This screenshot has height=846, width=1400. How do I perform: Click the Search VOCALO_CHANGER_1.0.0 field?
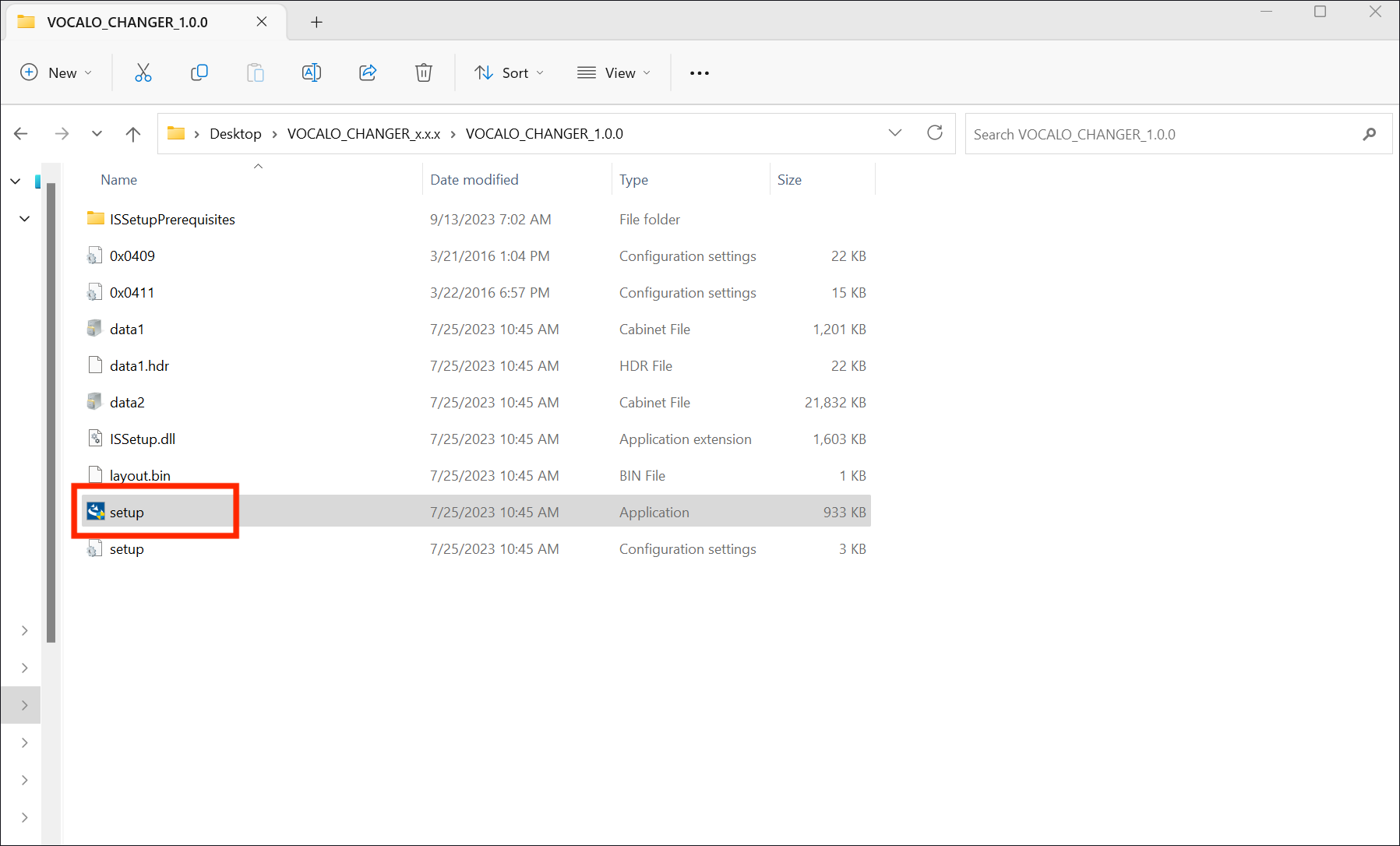[x=1161, y=134]
